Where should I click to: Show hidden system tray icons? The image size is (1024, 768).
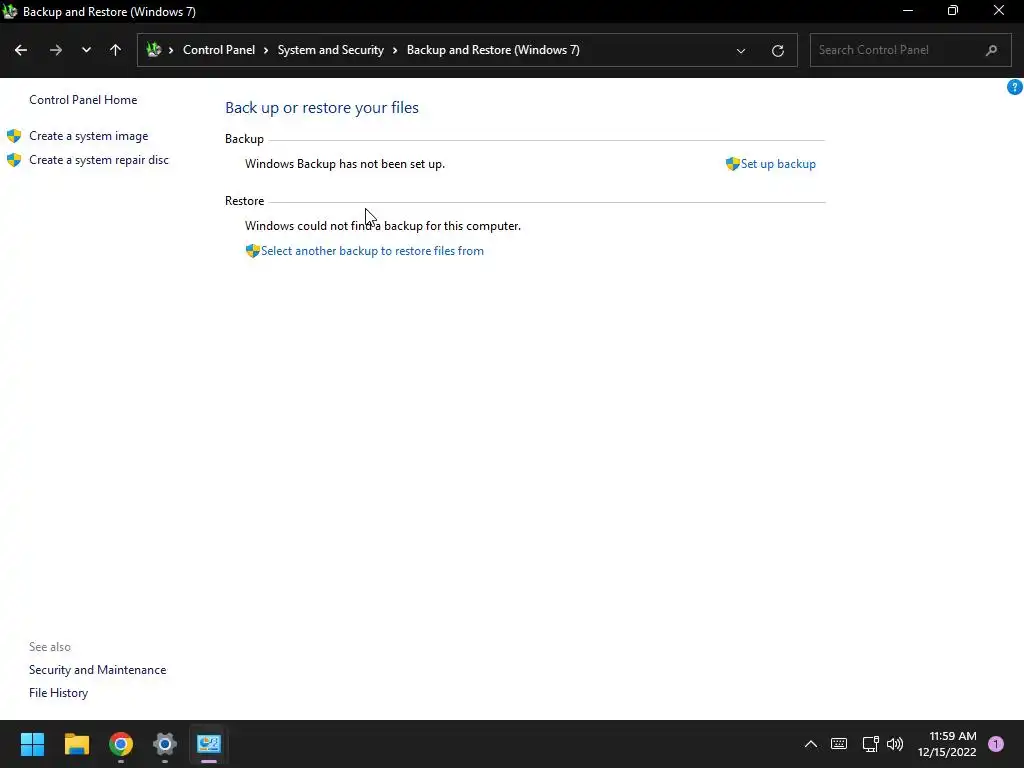[810, 744]
